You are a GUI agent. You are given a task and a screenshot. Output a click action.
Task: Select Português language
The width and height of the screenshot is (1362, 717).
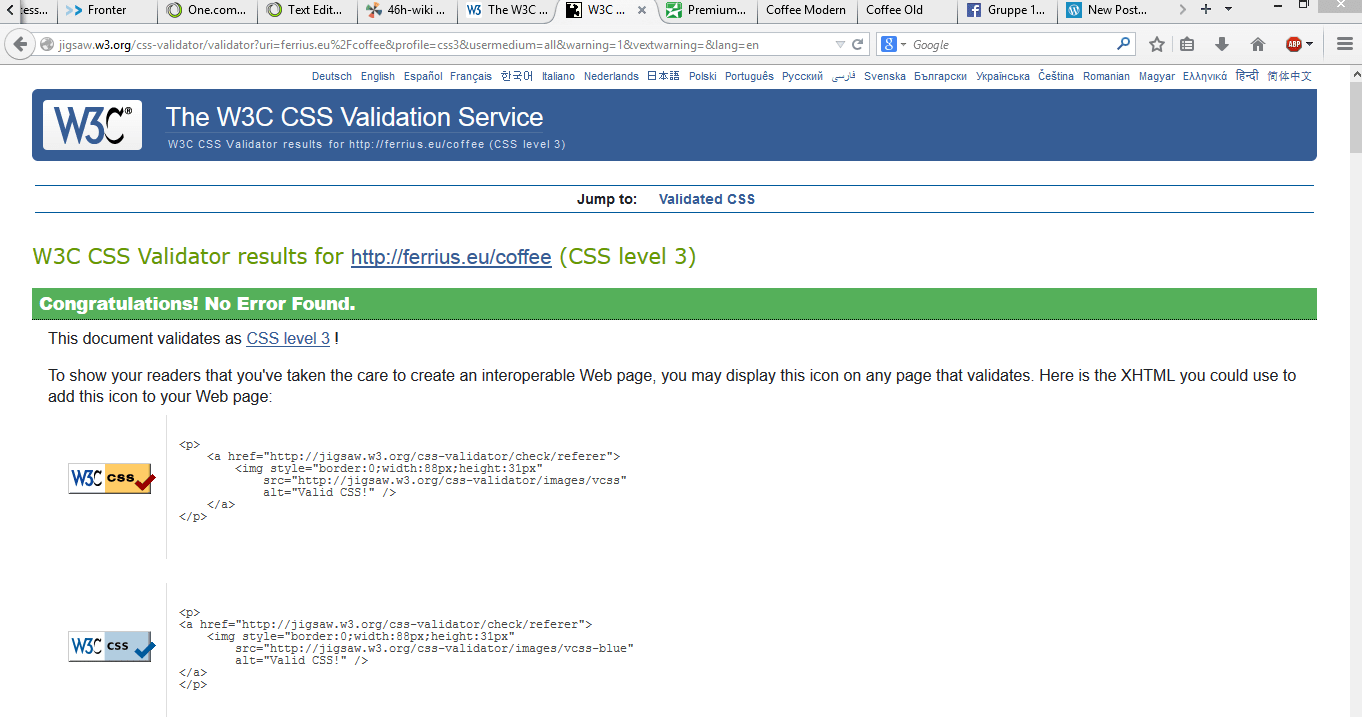pyautogui.click(x=749, y=76)
